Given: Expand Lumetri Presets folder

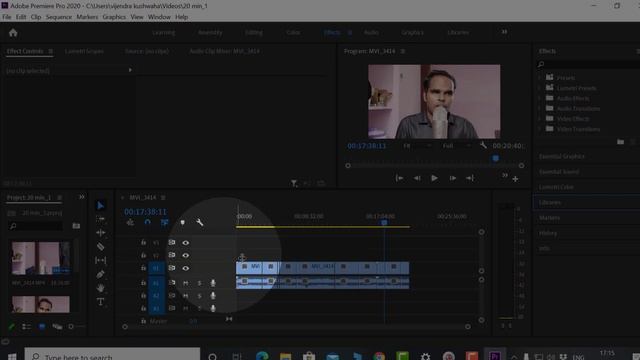Looking at the screenshot, I should 540,88.
